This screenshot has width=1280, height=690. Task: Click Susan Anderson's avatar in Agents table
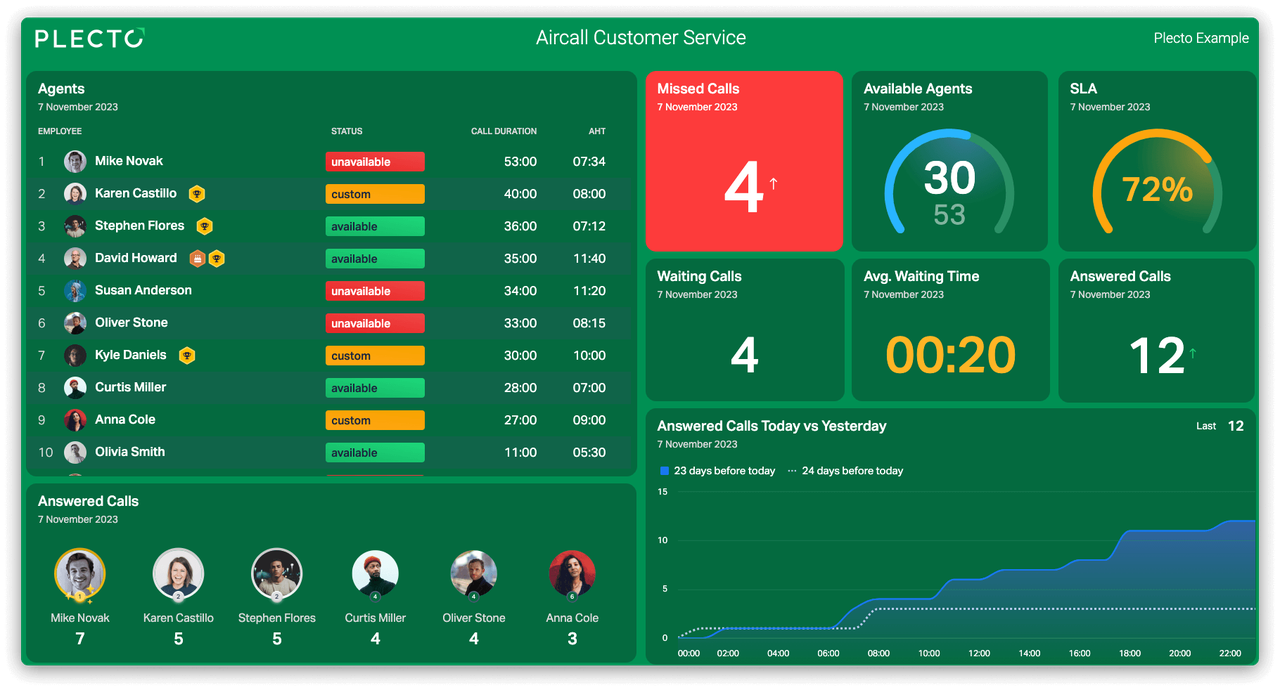tap(75, 291)
